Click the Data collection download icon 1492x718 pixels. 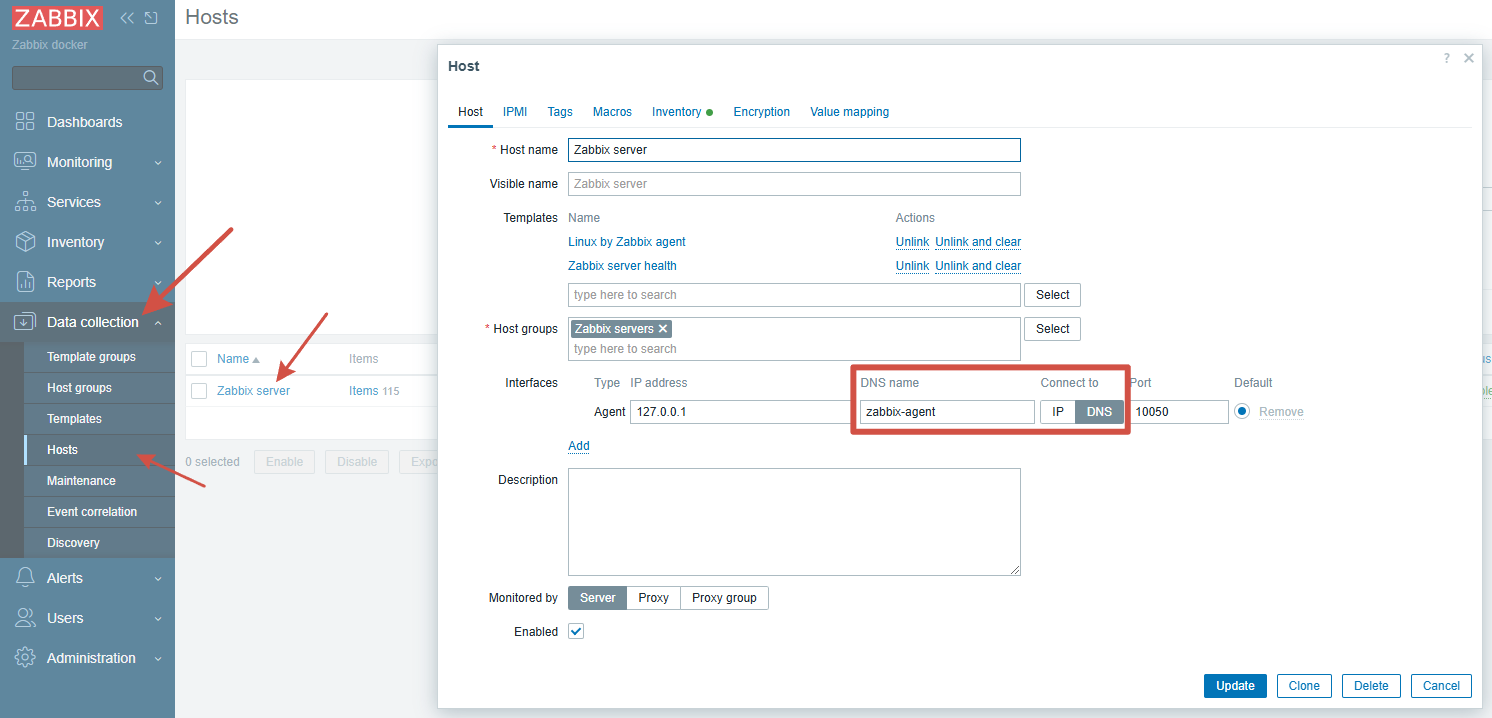(x=26, y=322)
